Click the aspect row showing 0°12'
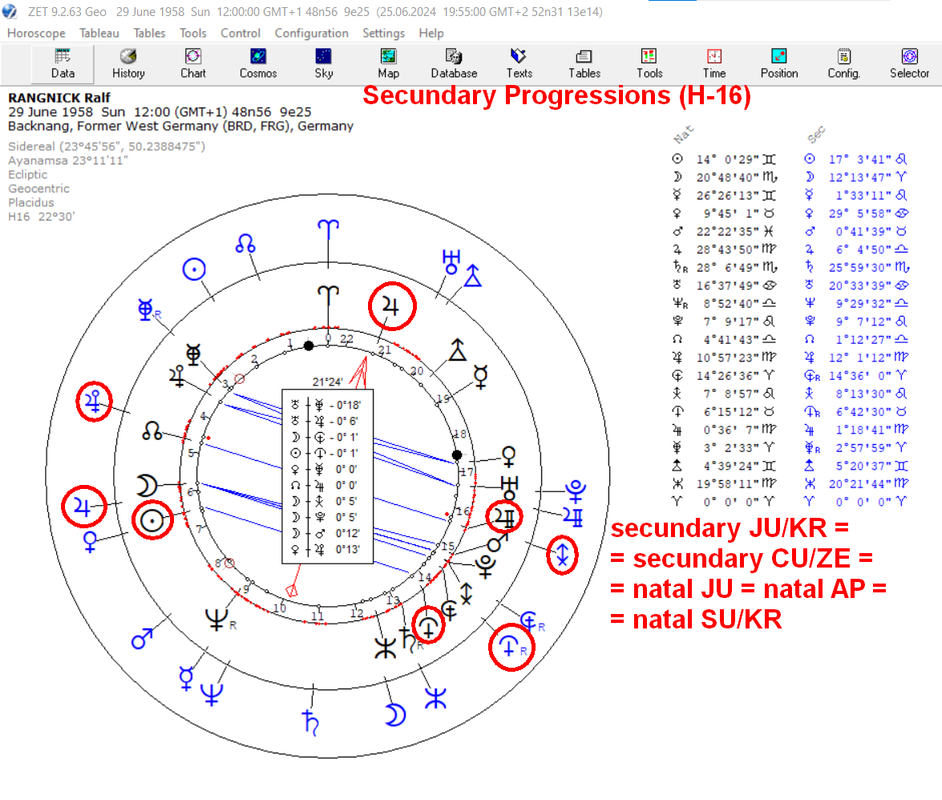This screenshot has height=800, width=942. click(328, 533)
